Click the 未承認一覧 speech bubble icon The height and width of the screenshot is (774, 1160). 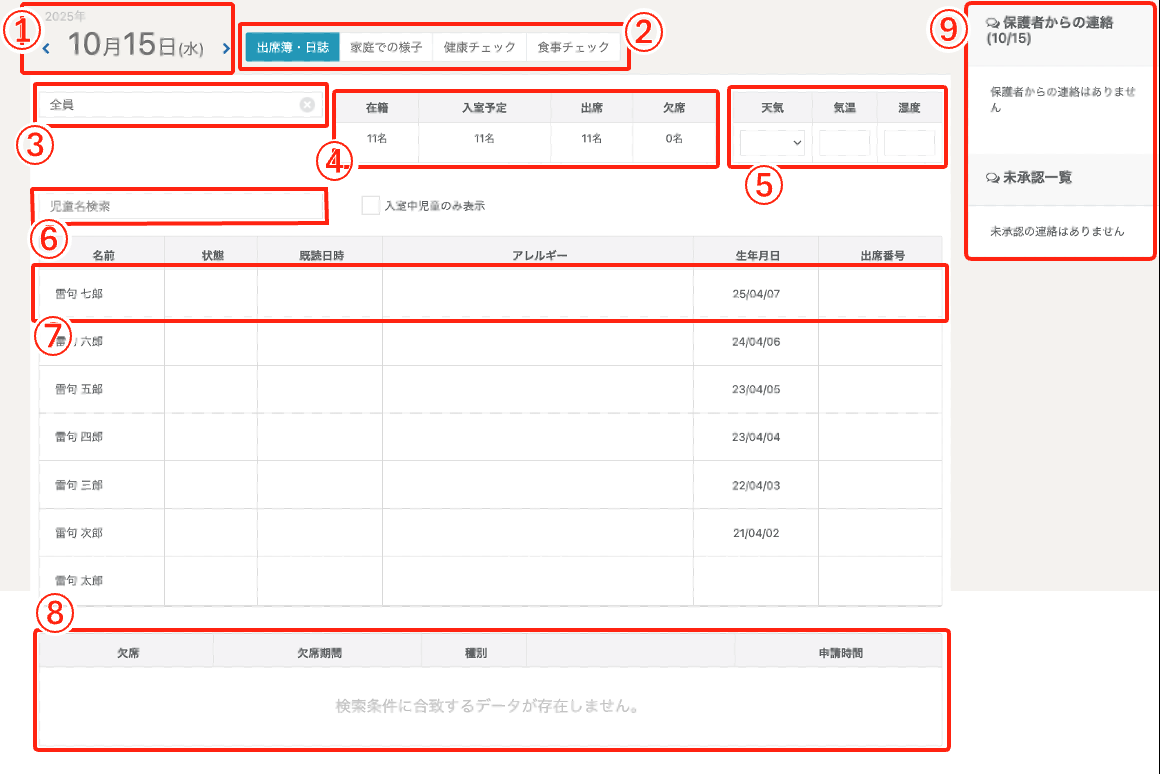[x=992, y=177]
